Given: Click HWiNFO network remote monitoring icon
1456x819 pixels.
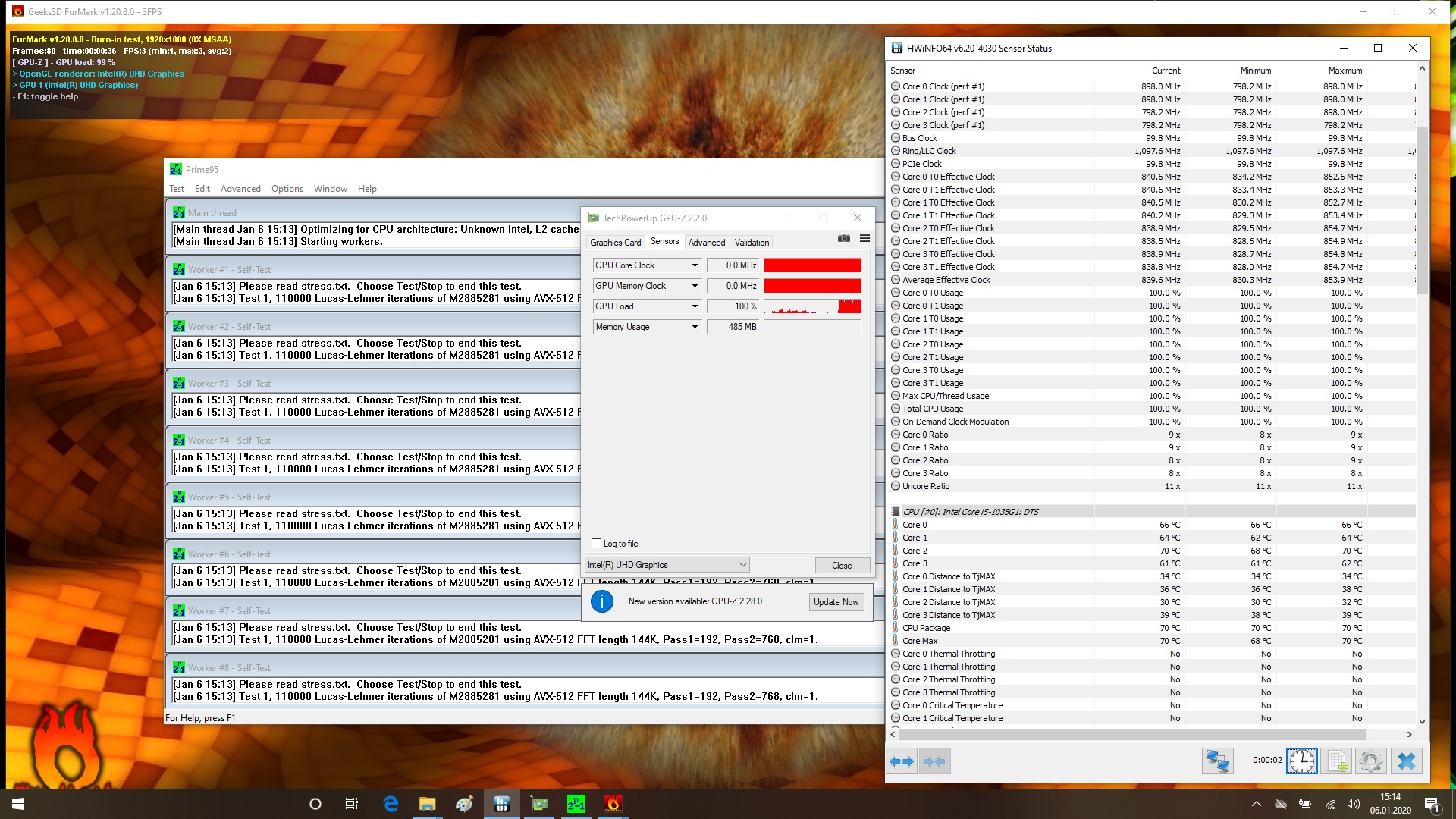Looking at the screenshot, I should point(1217,761).
